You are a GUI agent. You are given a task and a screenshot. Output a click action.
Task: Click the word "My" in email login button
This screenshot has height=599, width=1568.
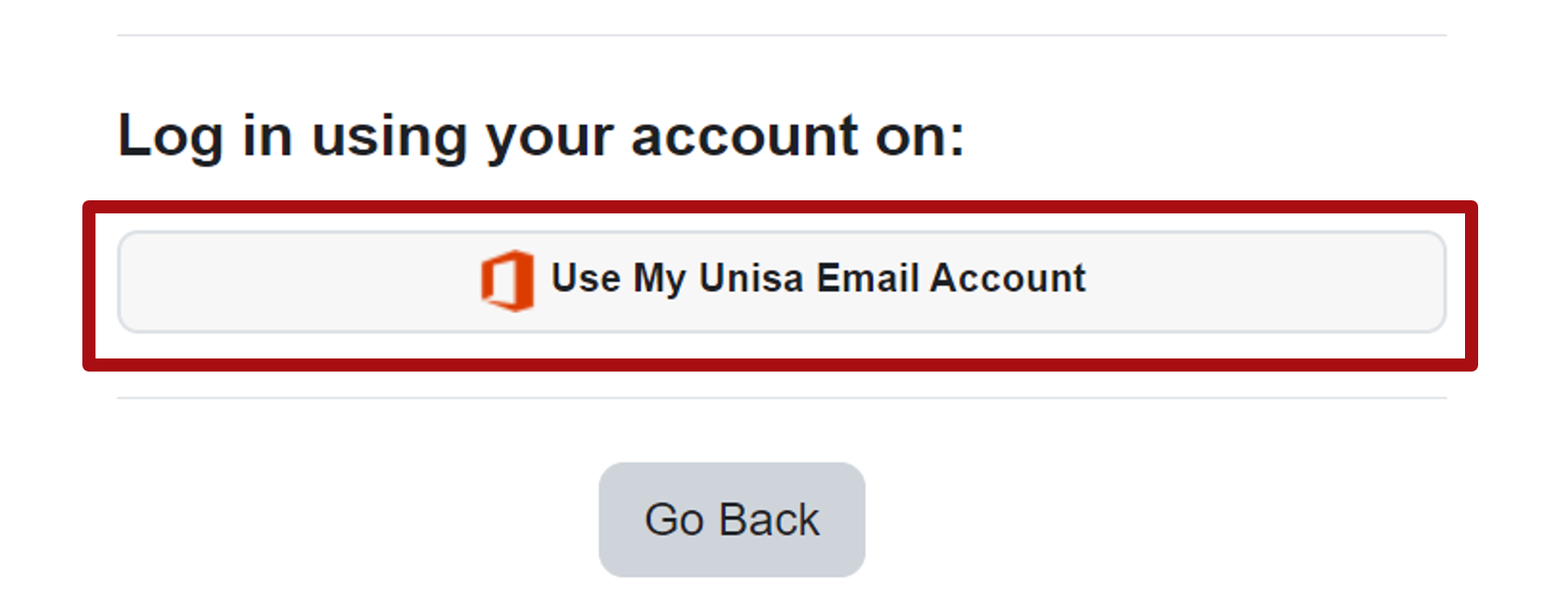coord(660,280)
